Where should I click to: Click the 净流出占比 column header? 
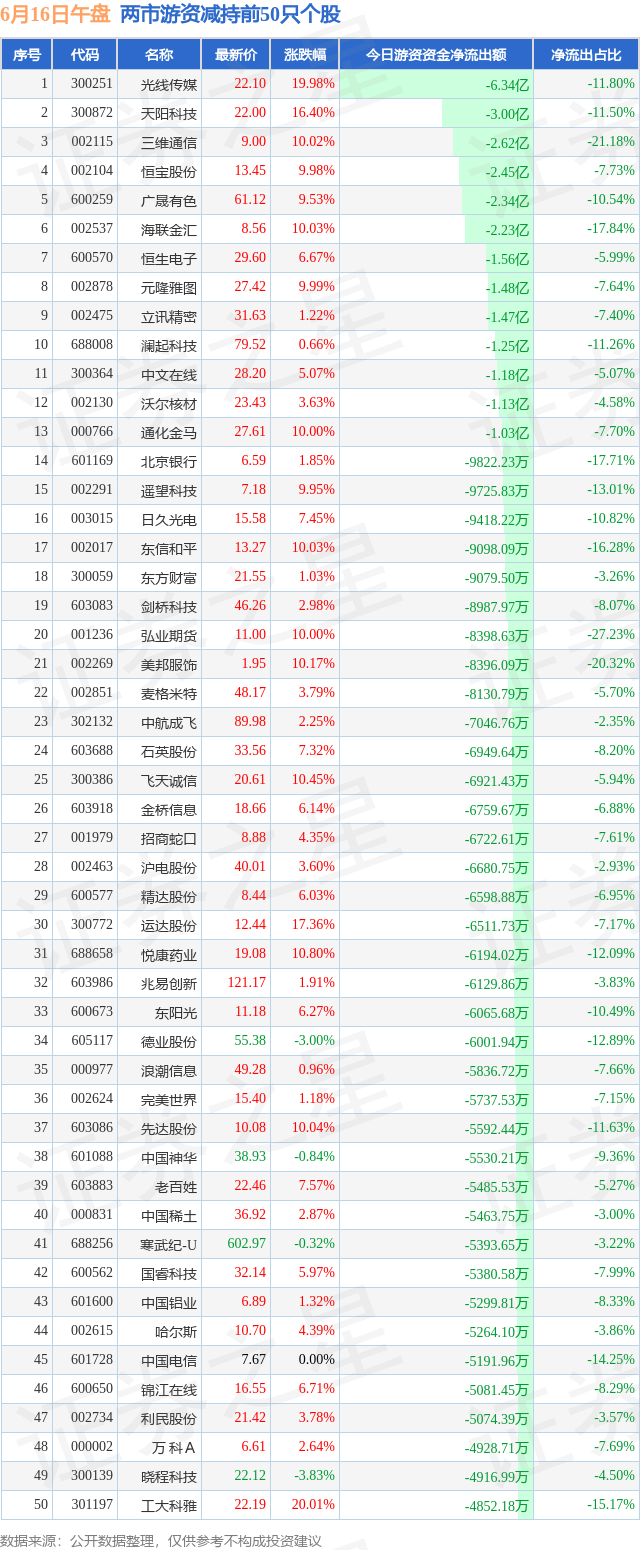coord(587,55)
